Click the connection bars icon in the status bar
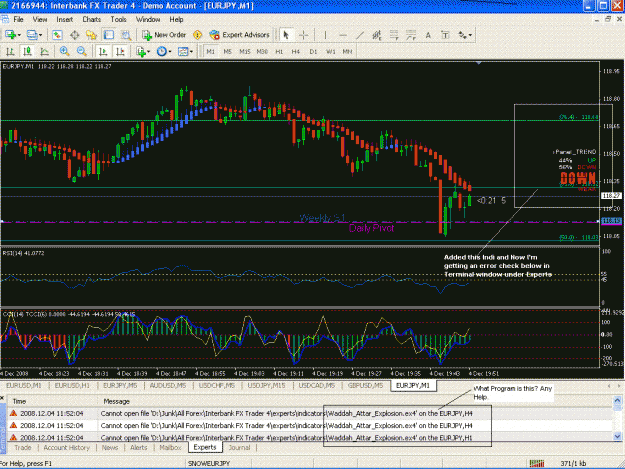This screenshot has width=625, height=469. [x=537, y=463]
